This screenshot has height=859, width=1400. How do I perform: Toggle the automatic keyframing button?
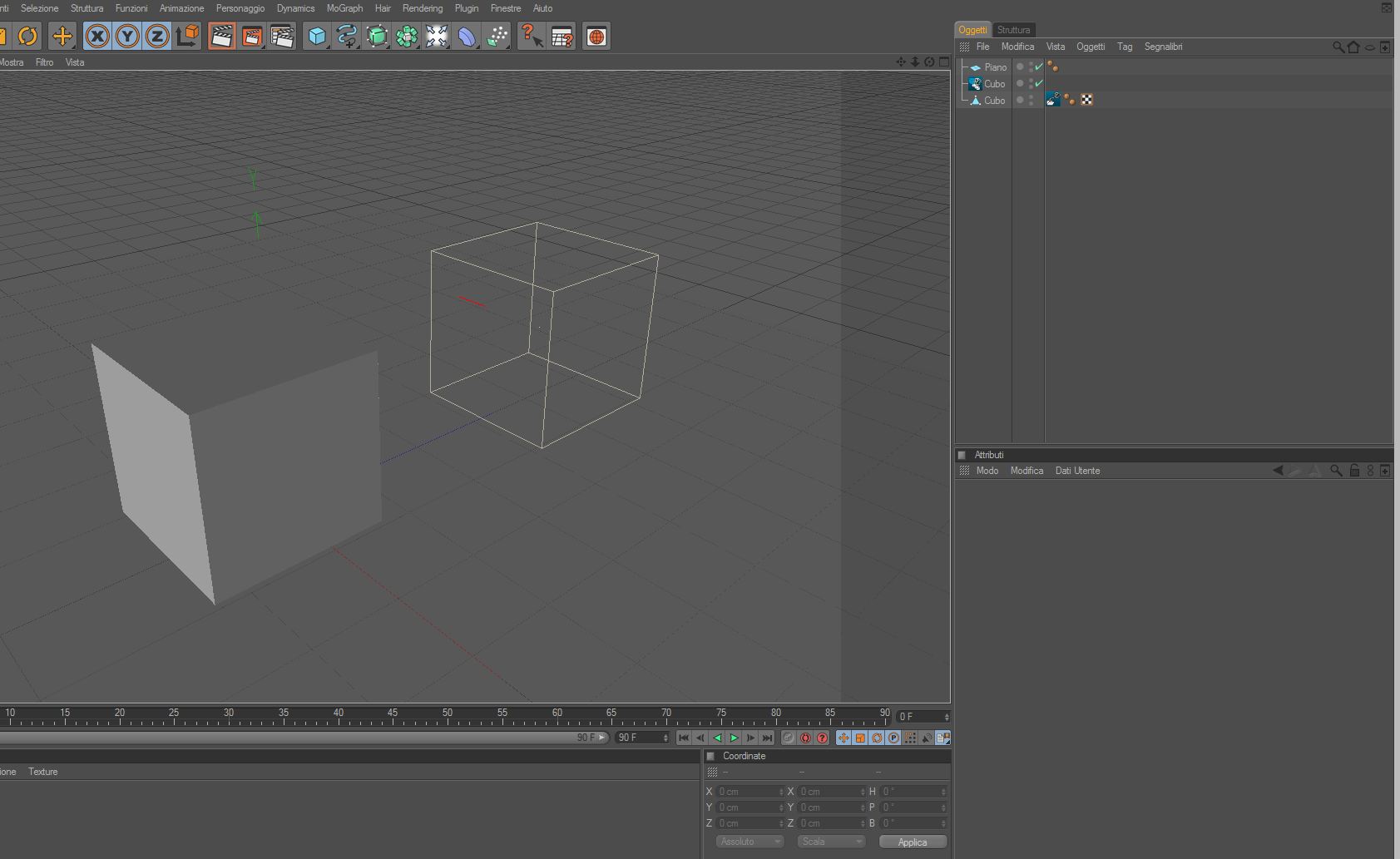pos(805,738)
